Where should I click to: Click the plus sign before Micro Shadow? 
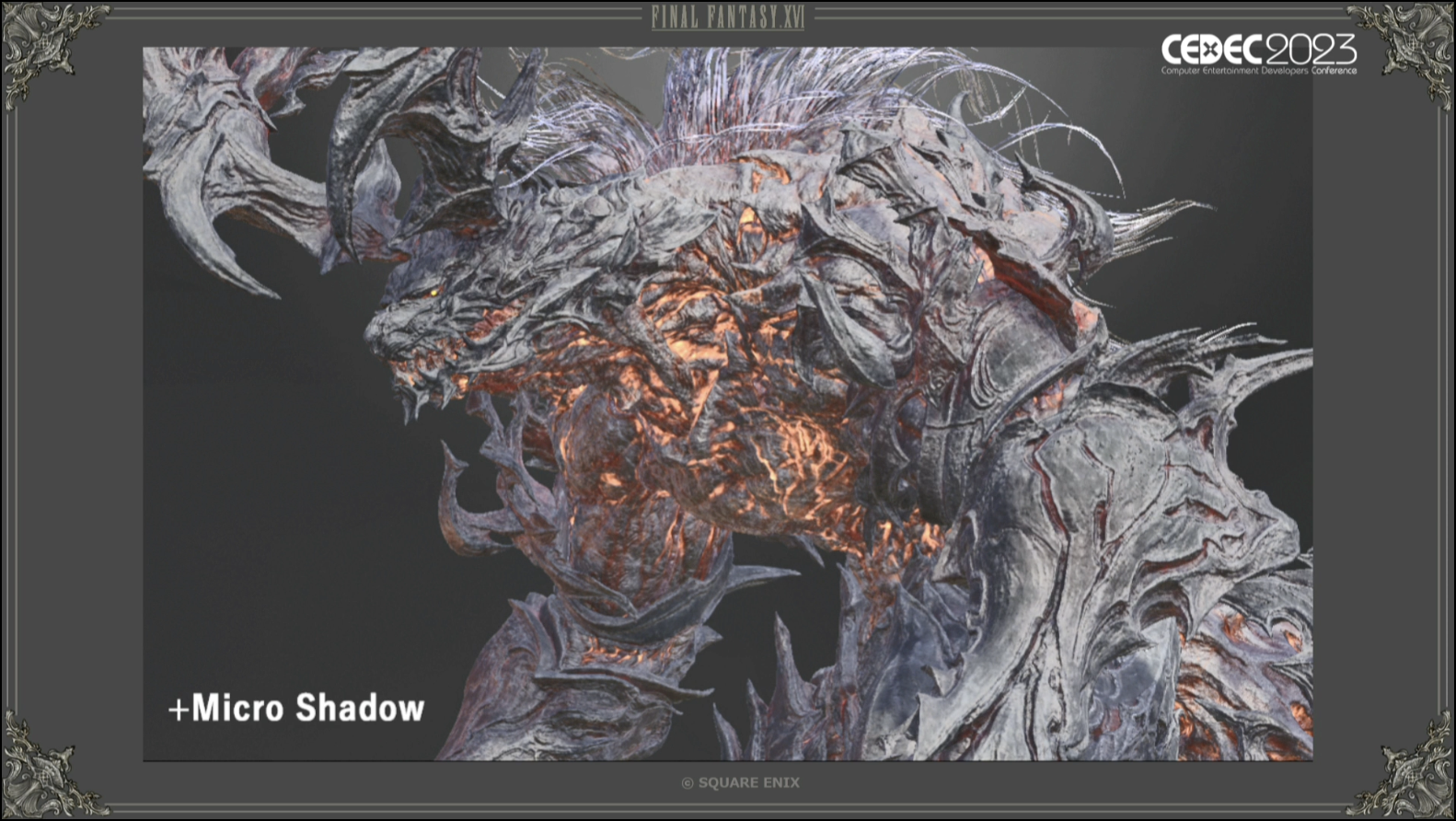178,709
